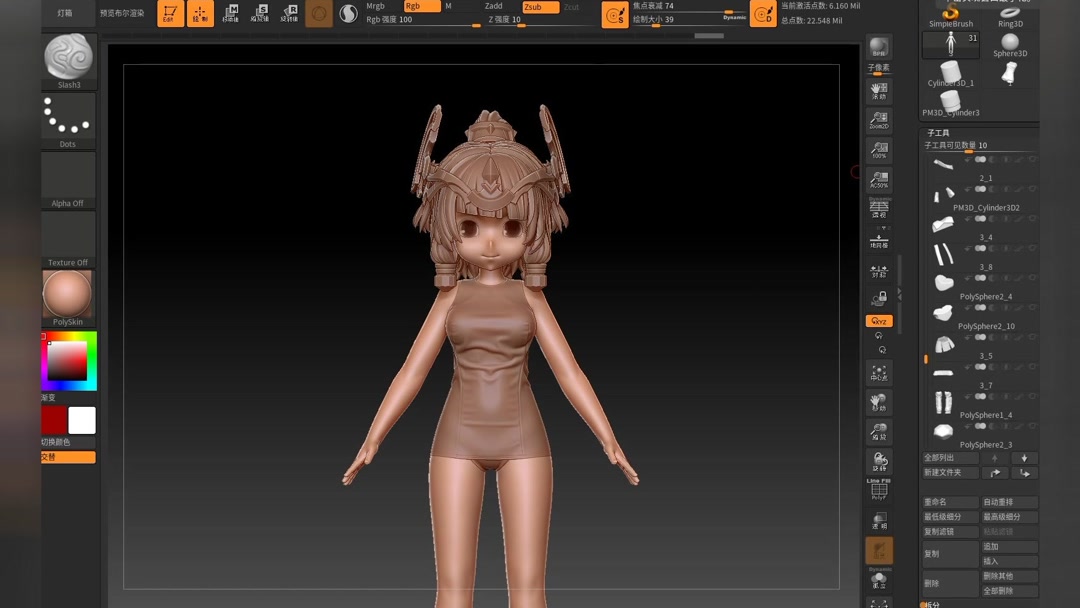Collapse the 子工具 subtool panel
The height and width of the screenshot is (608, 1080).
938,133
